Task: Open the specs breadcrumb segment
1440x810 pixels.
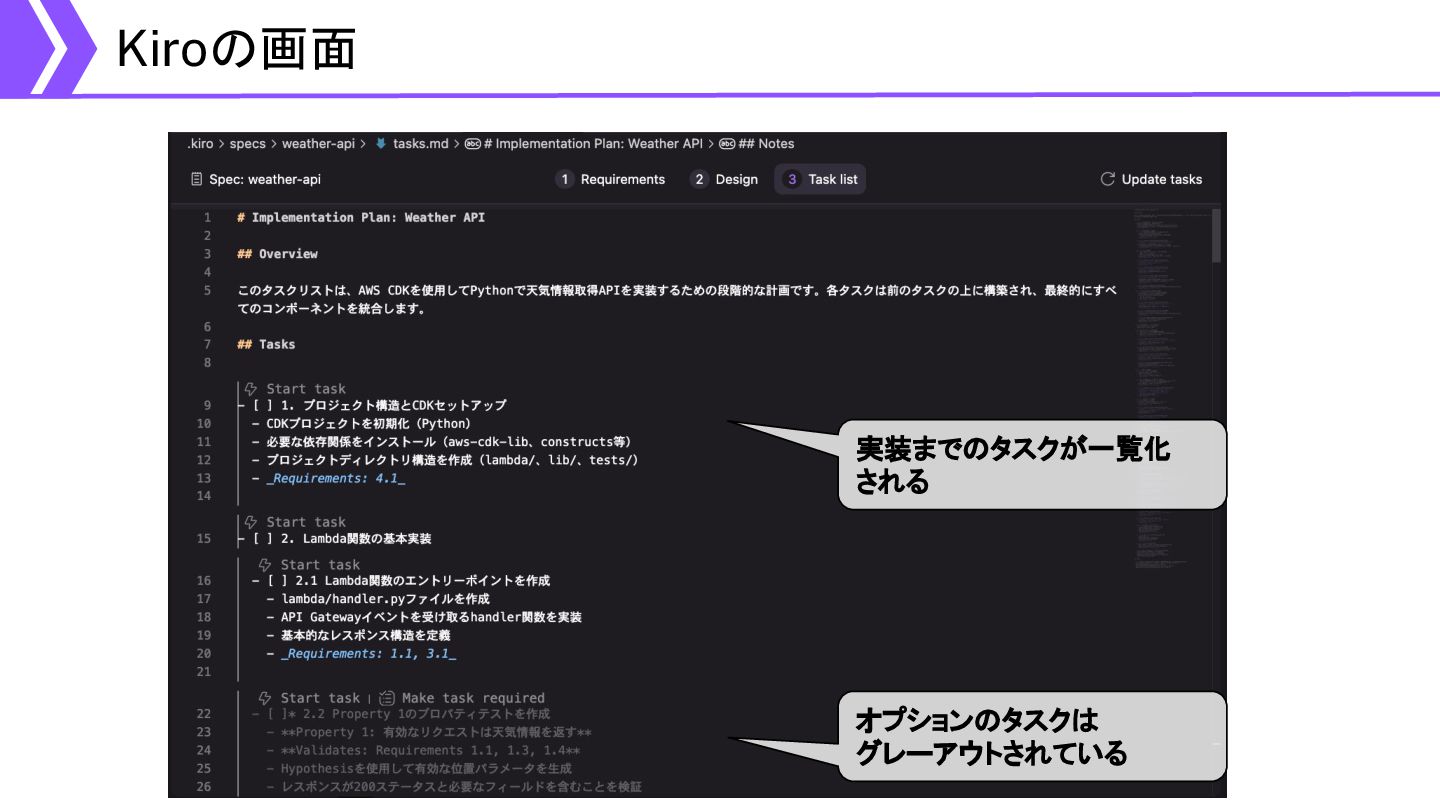Action: click(x=248, y=144)
